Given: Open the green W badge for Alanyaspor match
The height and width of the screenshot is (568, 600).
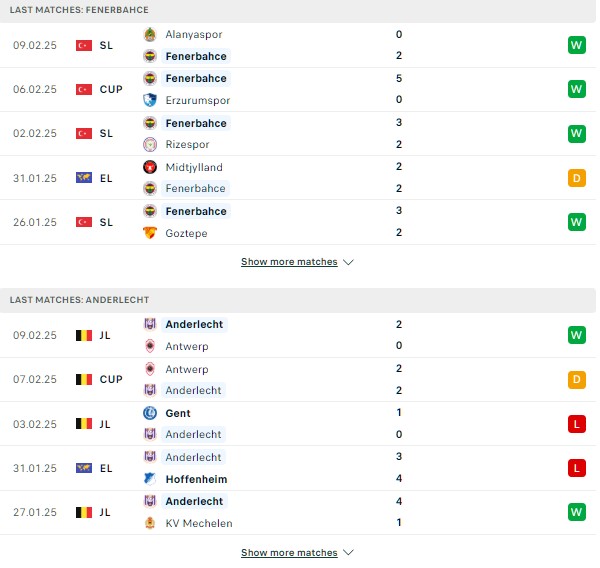Looking at the screenshot, I should pyautogui.click(x=577, y=45).
